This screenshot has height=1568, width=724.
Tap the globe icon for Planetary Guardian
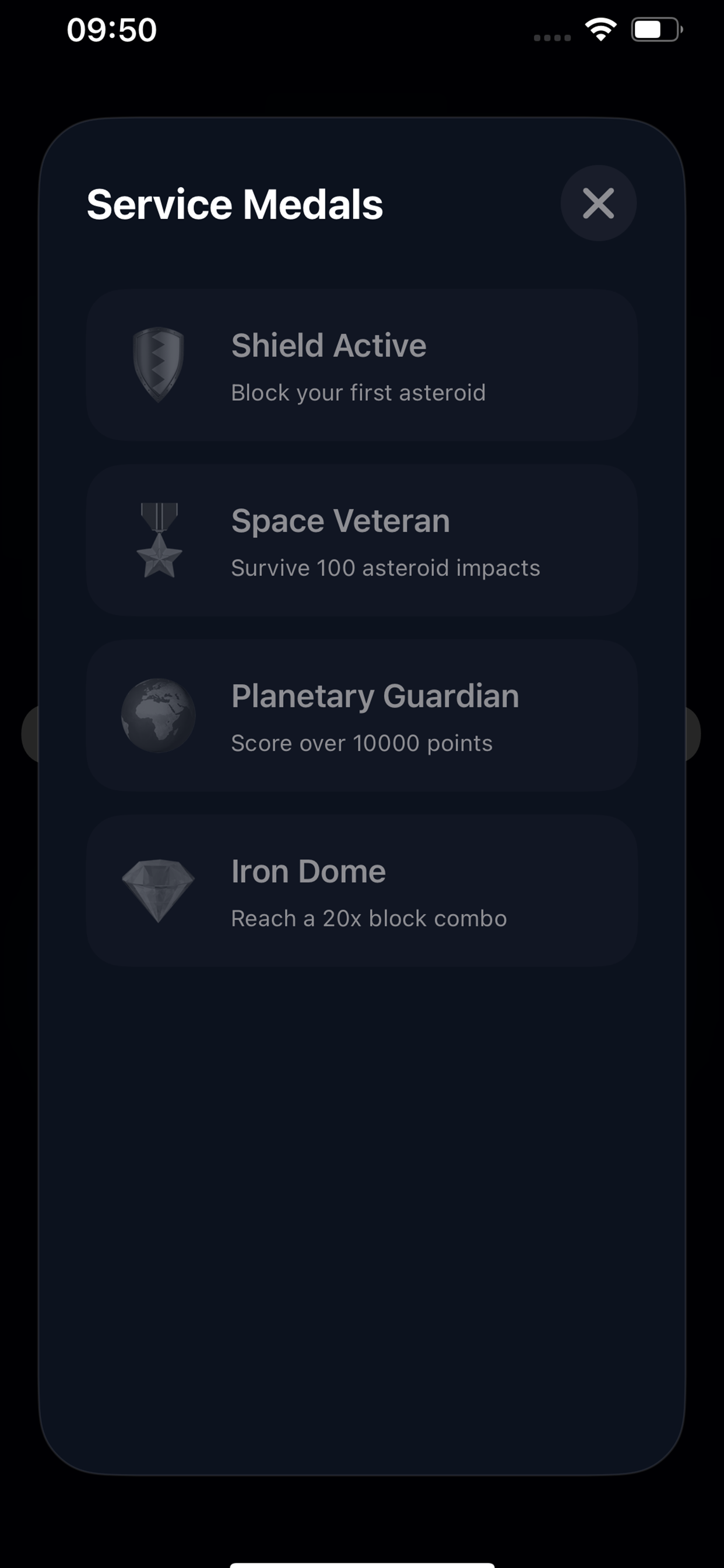(x=158, y=715)
